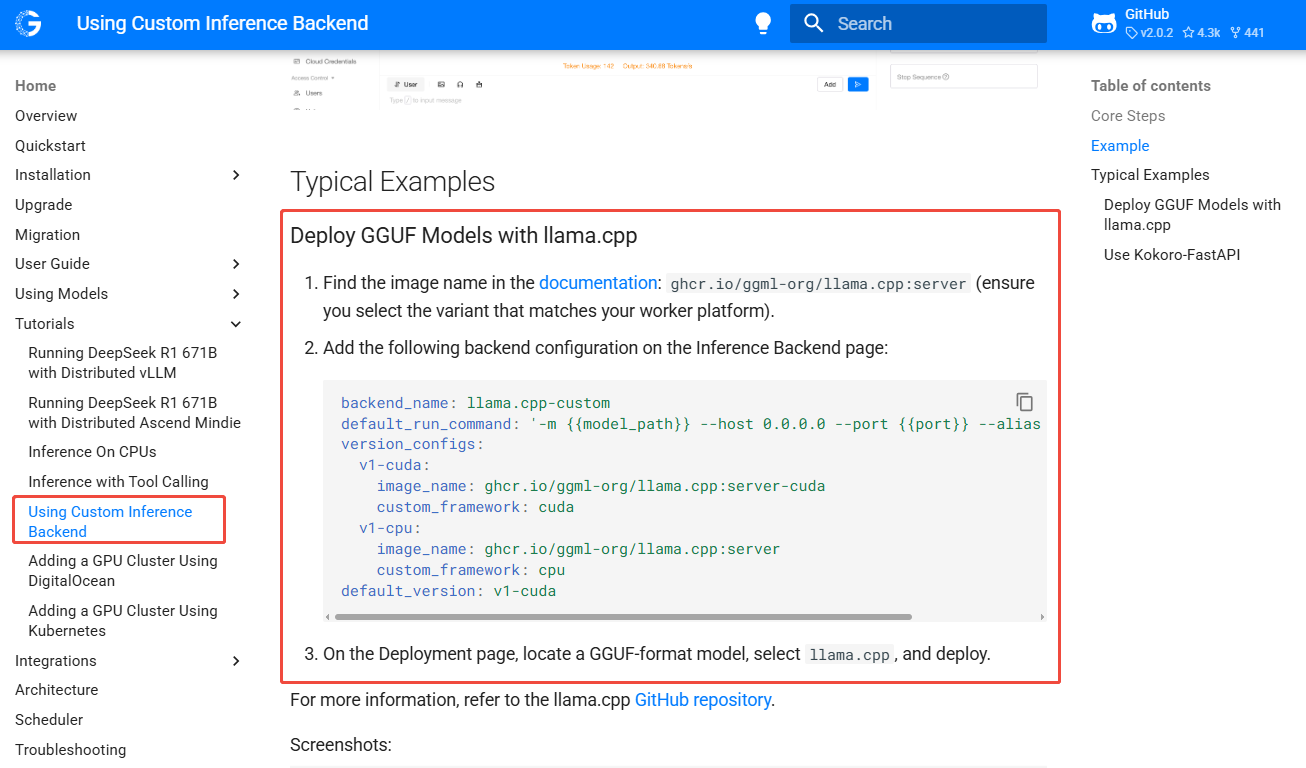Click the "custom_framework: cuda" code line
The width and height of the screenshot is (1306, 768).
coord(475,507)
